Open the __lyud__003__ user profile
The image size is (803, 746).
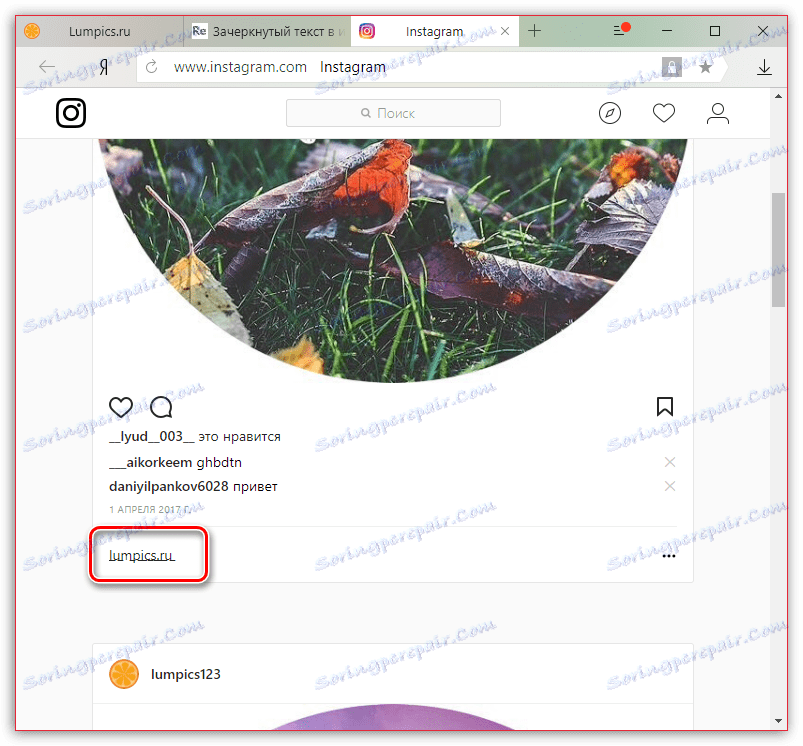coord(152,437)
